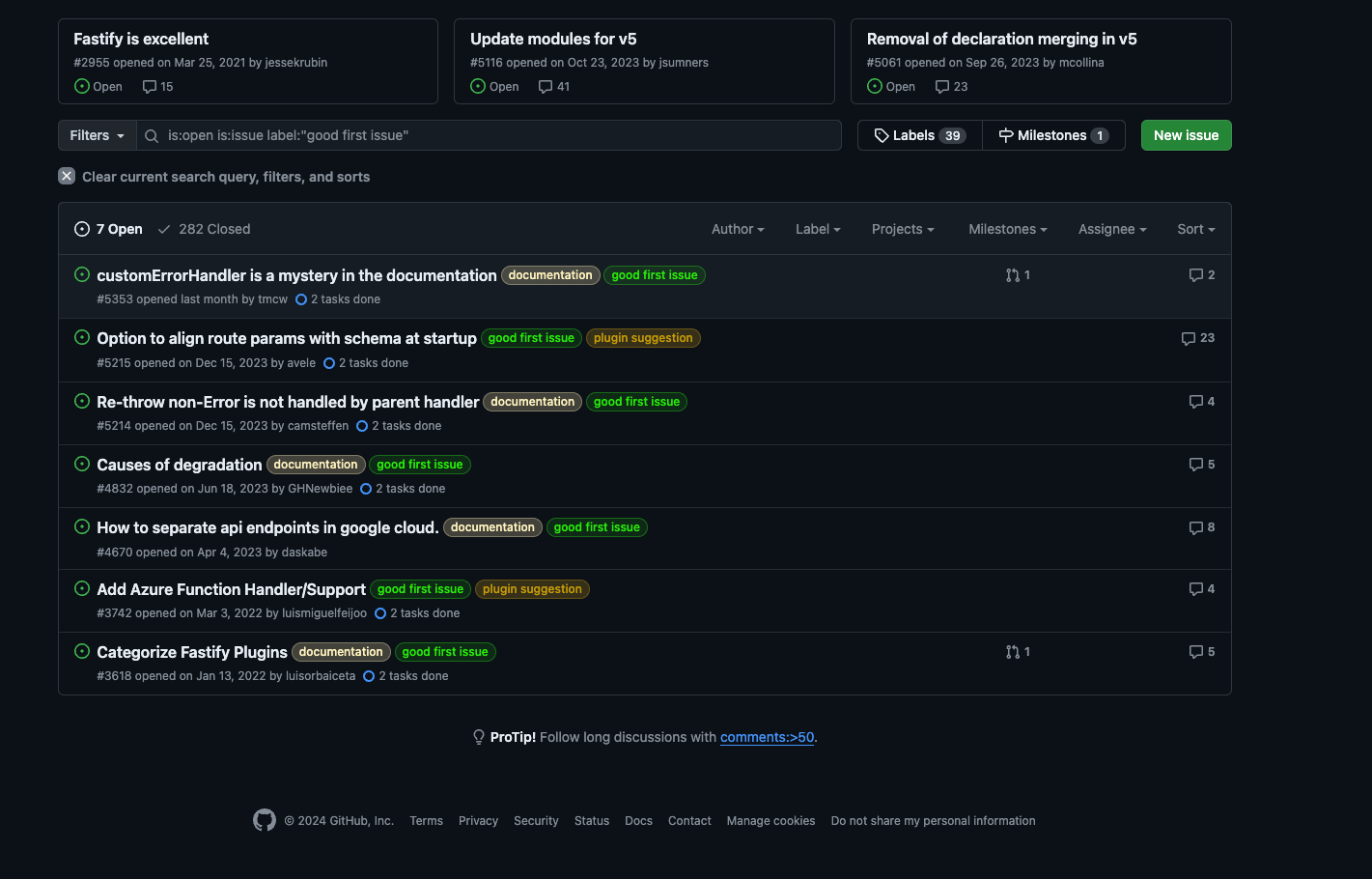Click the issues search filter field
Image resolution: width=1372 pixels, height=879 pixels.
click(489, 135)
